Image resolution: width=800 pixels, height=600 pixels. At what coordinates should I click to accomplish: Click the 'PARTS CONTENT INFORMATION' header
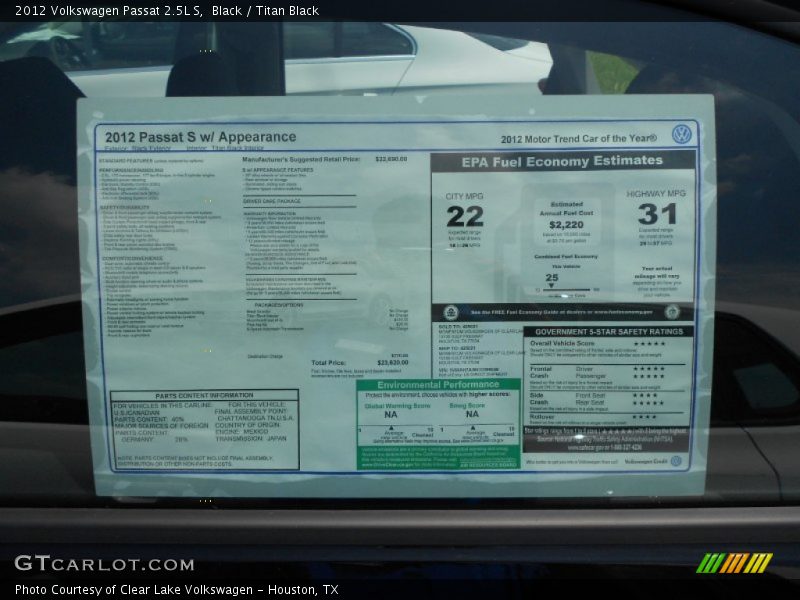(x=204, y=395)
